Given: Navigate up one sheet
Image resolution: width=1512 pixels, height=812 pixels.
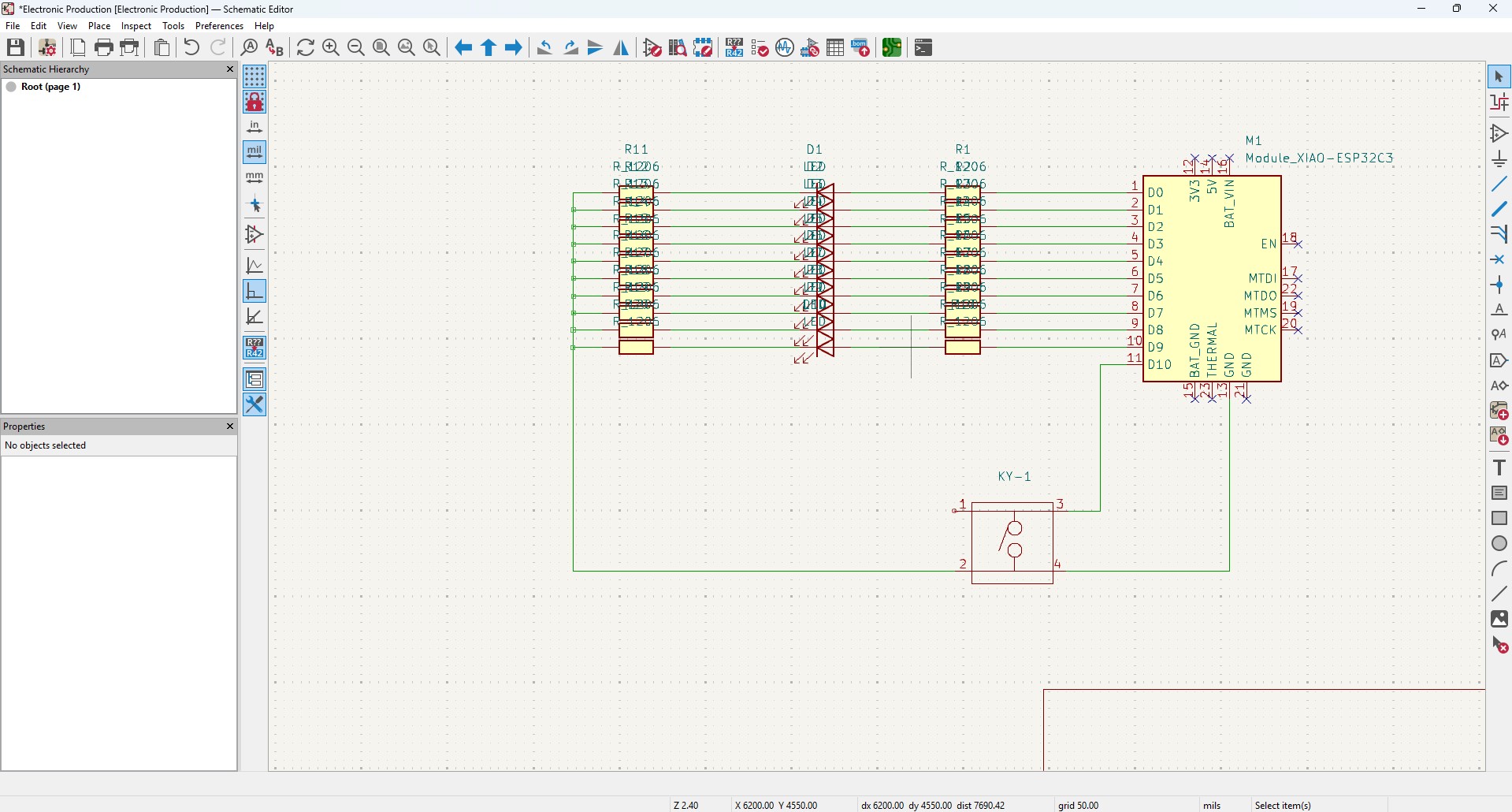Looking at the screenshot, I should (489, 47).
